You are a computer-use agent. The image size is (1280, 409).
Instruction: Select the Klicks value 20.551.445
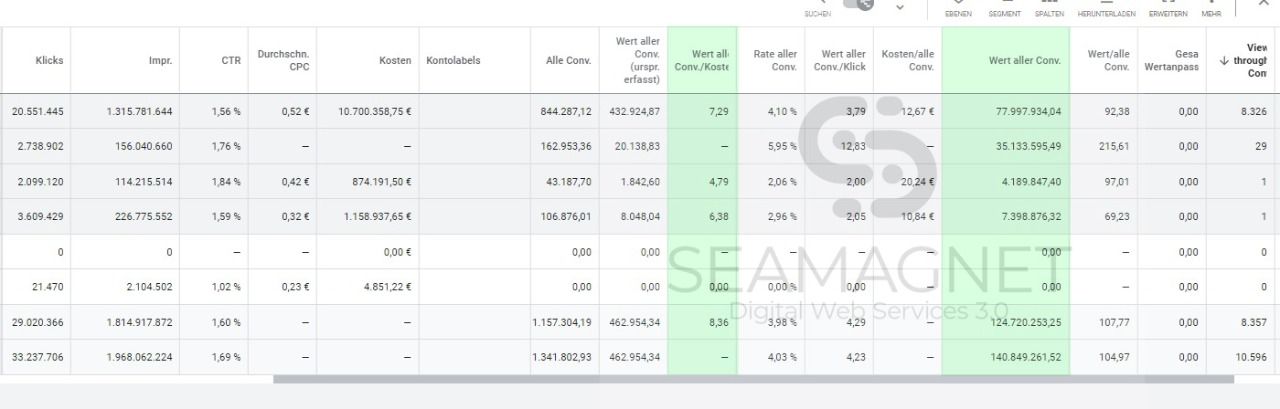tap(38, 111)
